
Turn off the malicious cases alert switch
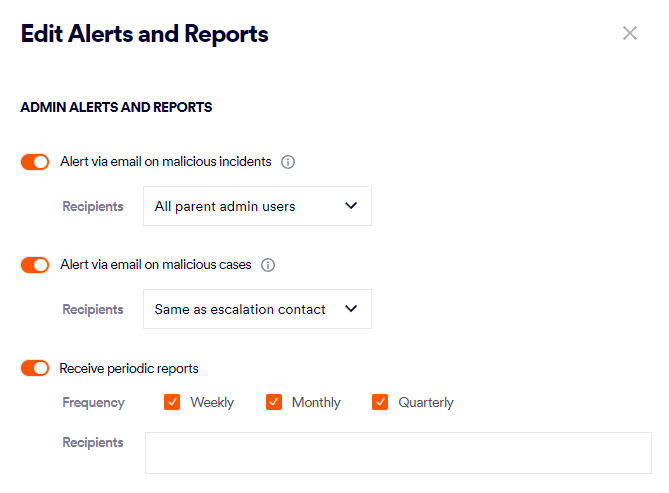coord(35,265)
